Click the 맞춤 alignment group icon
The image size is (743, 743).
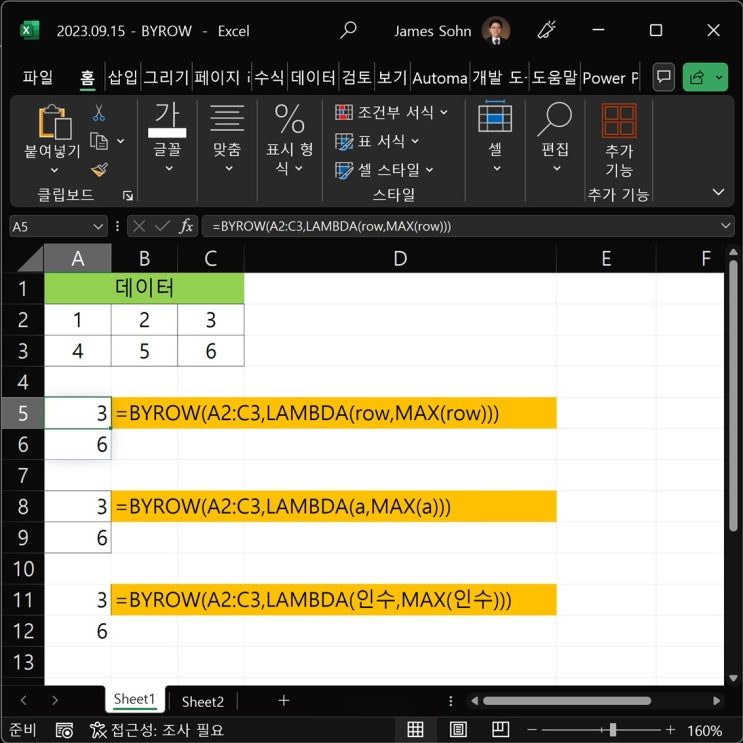[227, 118]
